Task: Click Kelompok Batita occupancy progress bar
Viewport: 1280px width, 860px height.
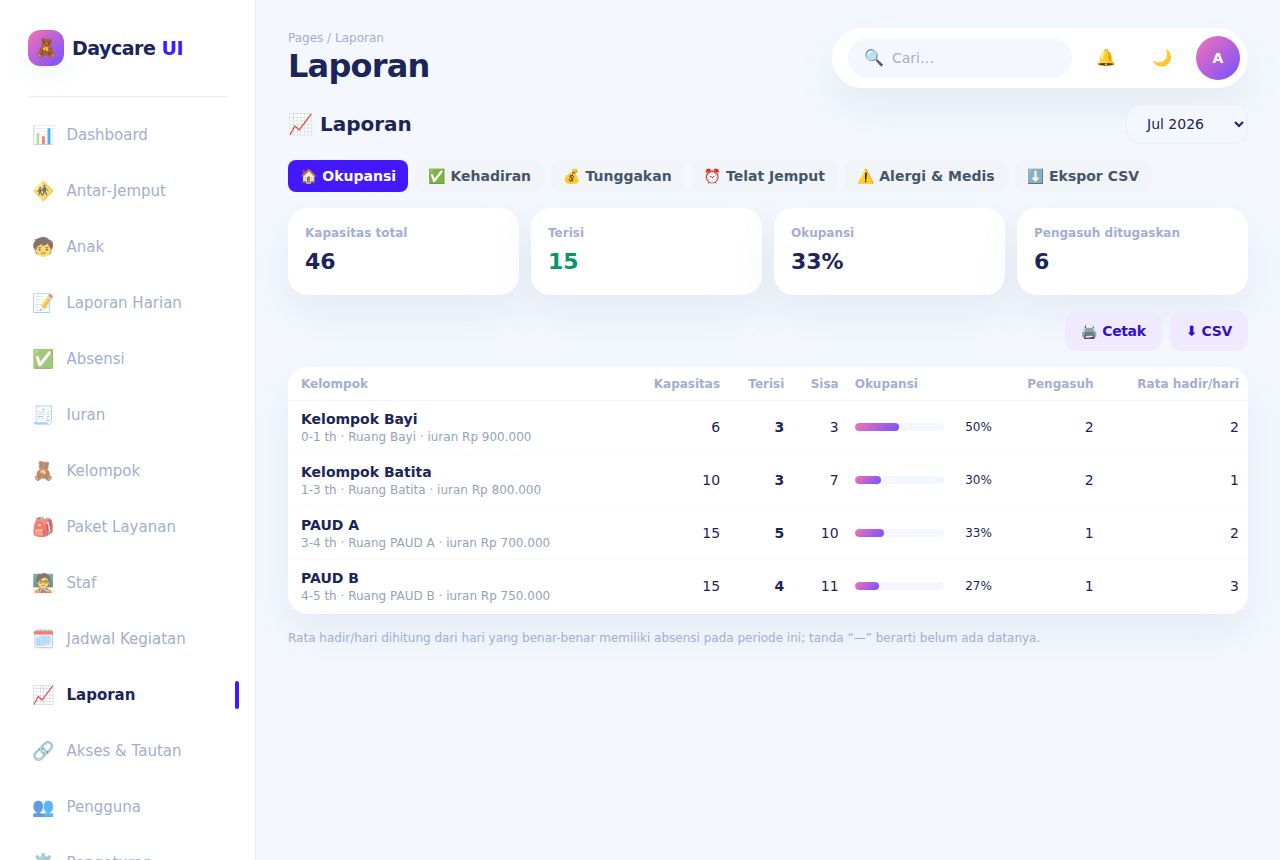Action: (899, 480)
